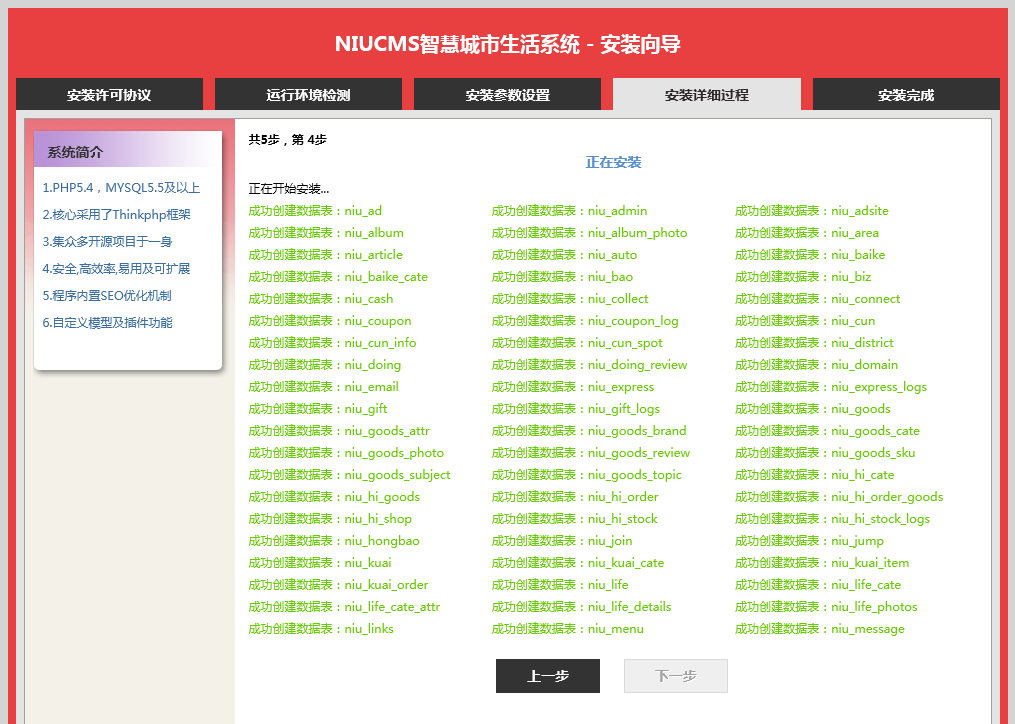Click sidebar item 6.自定义模型及插件功能

click(107, 322)
